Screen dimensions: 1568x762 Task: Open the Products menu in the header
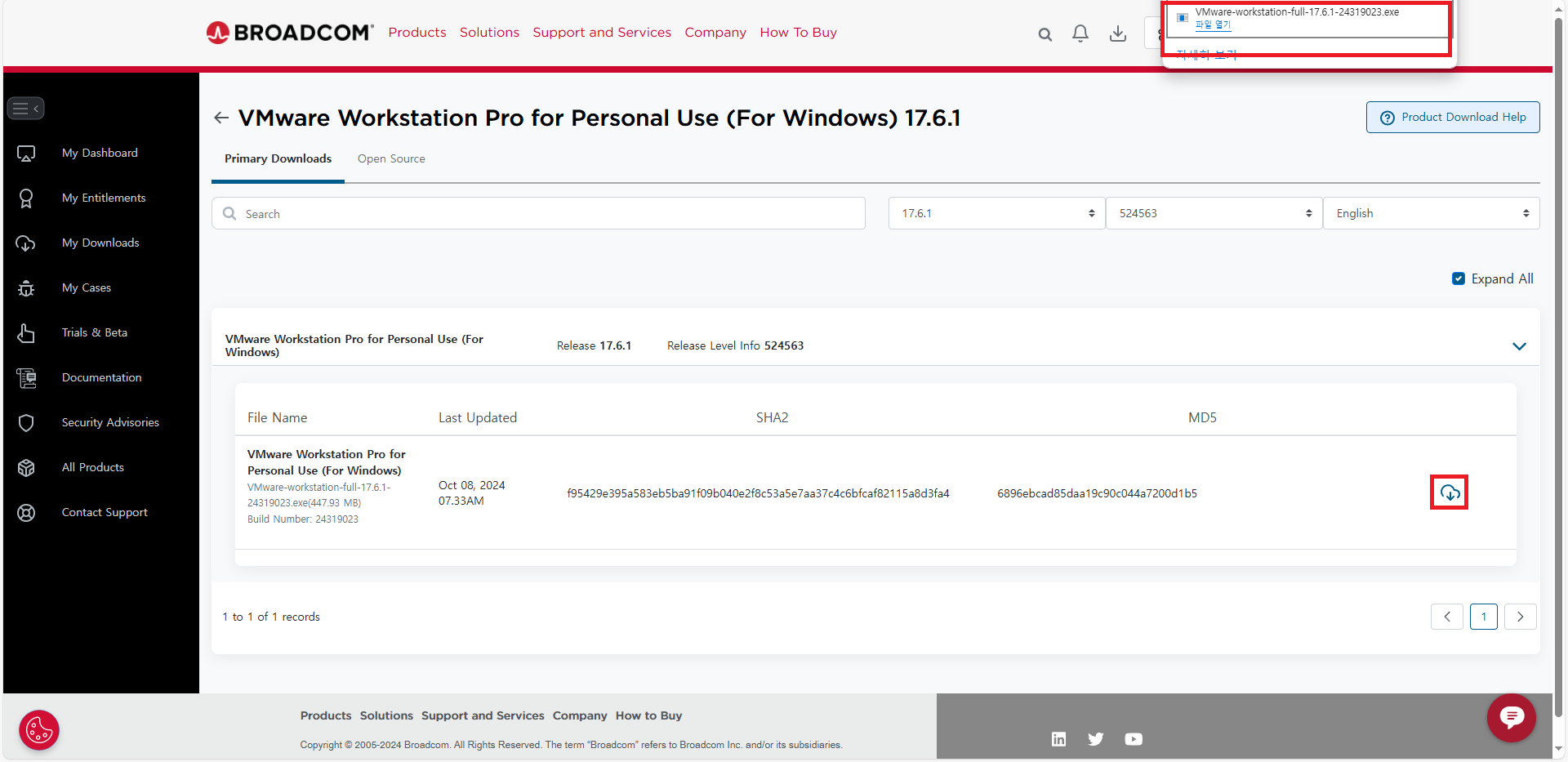coord(417,33)
